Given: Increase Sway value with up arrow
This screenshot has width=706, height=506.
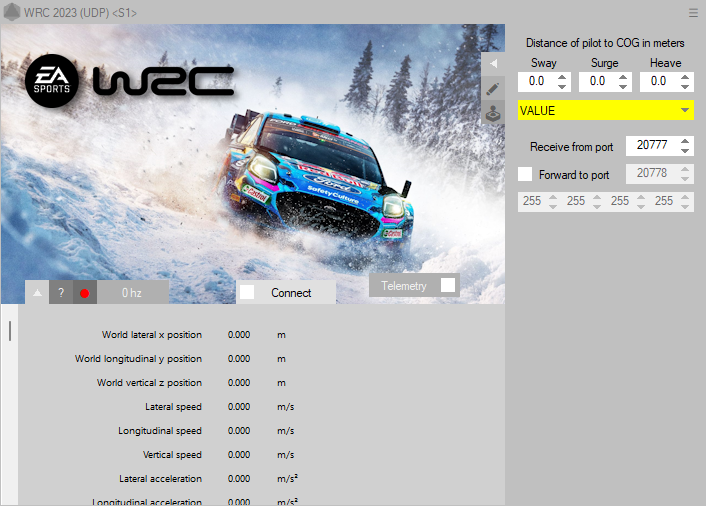Looking at the screenshot, I should click(562, 77).
